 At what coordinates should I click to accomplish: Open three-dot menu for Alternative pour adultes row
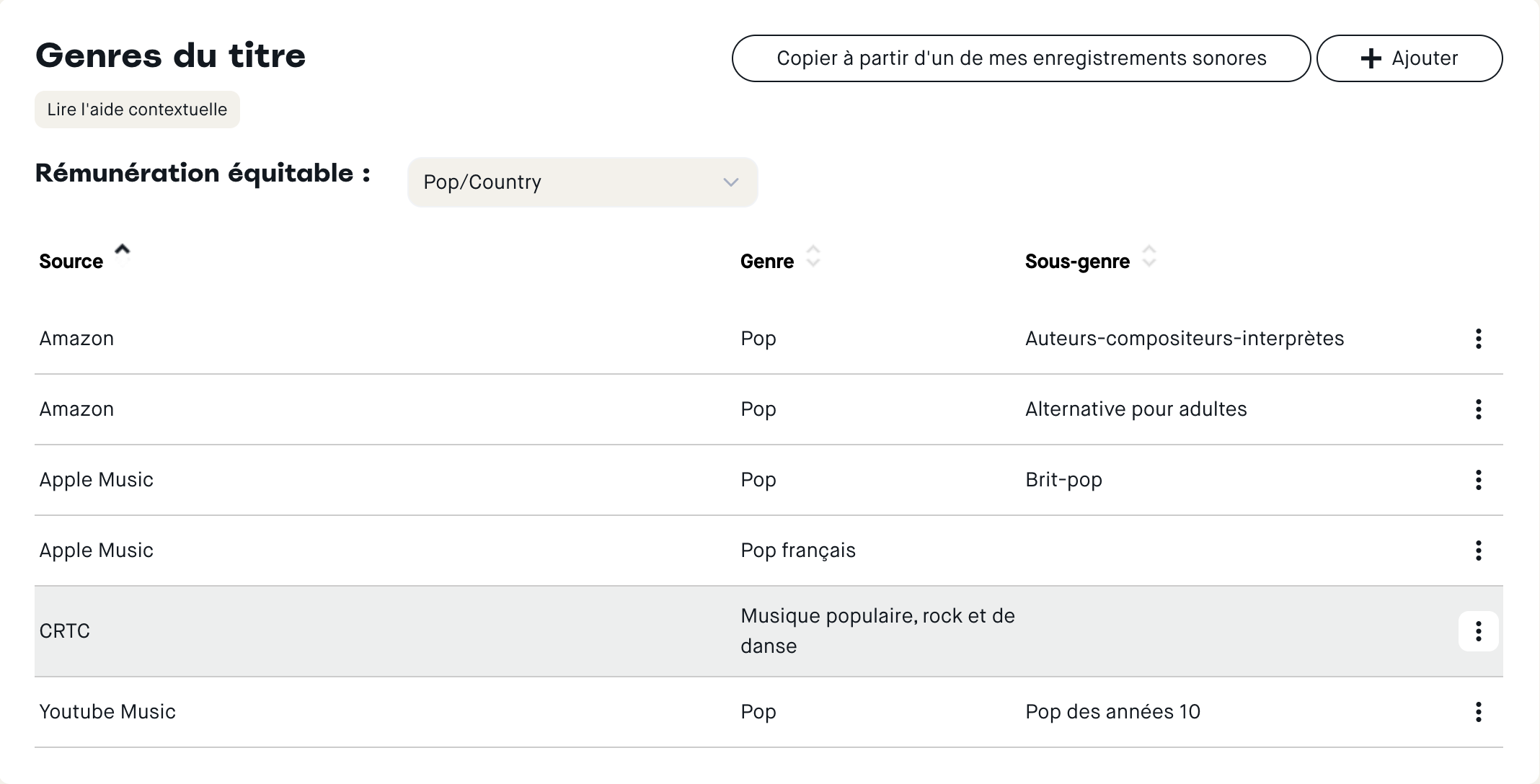pos(1478,409)
